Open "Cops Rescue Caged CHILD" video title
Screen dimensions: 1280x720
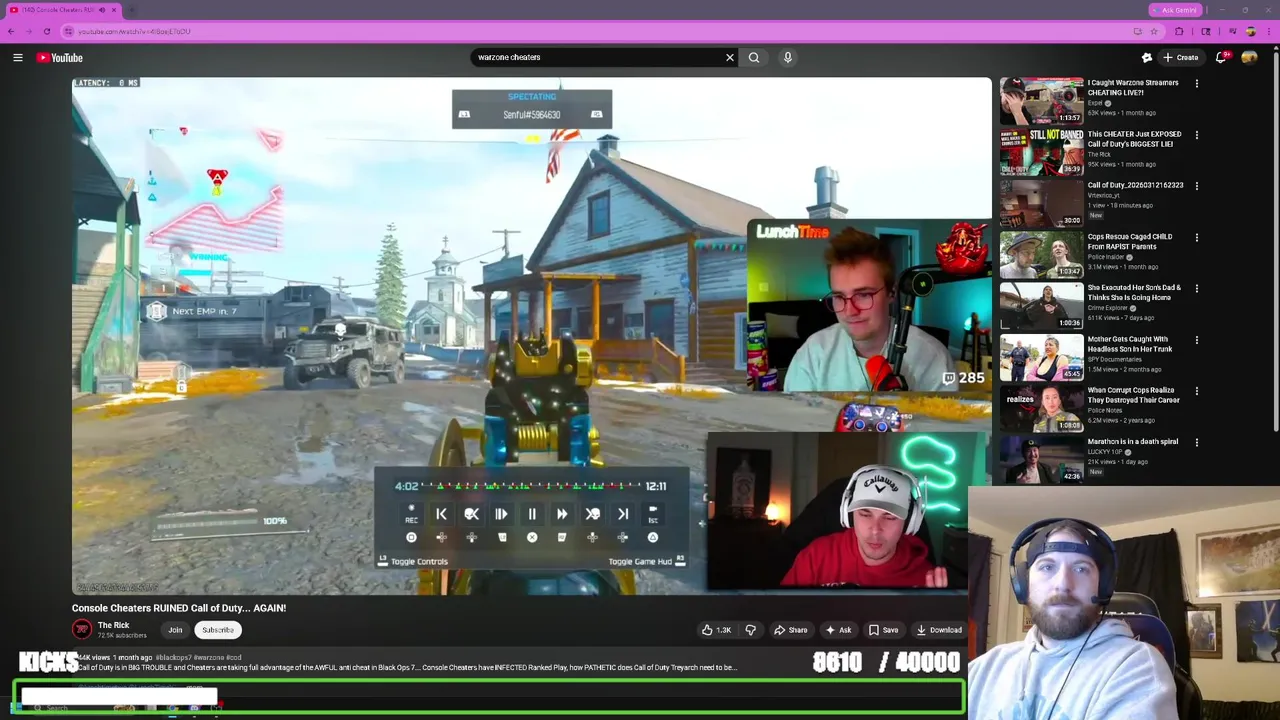pos(1130,241)
